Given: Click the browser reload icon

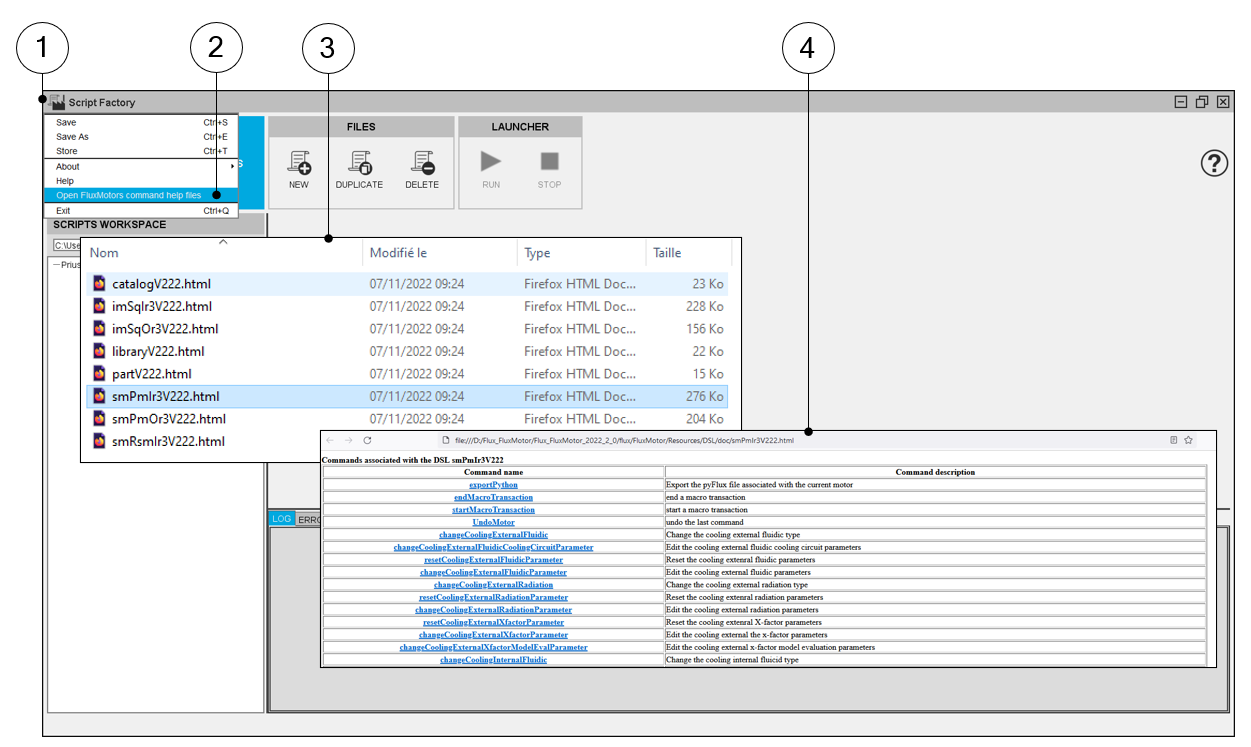Looking at the screenshot, I should pos(367,440).
